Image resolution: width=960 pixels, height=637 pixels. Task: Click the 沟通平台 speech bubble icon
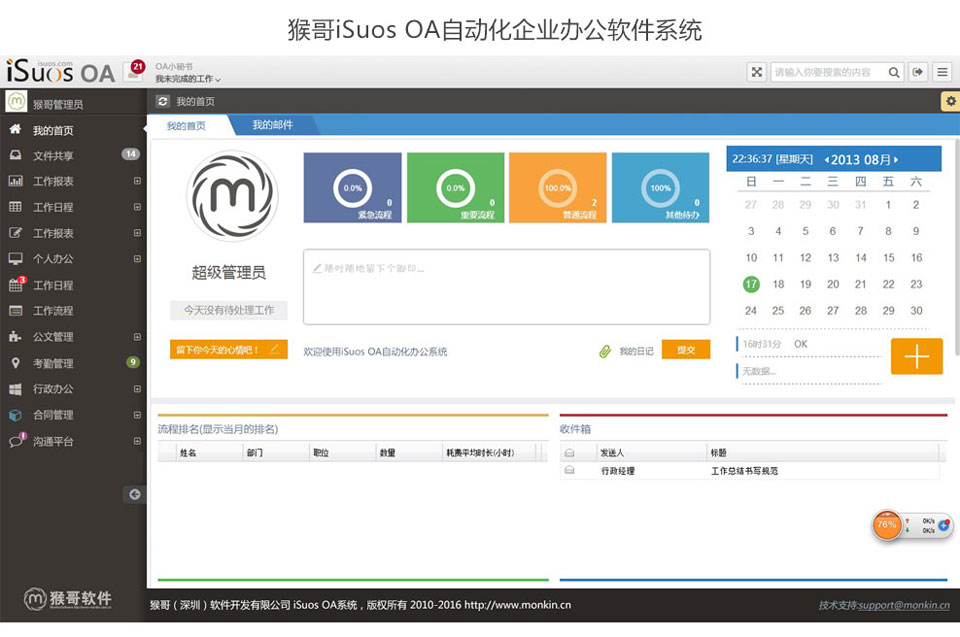coord(17,440)
